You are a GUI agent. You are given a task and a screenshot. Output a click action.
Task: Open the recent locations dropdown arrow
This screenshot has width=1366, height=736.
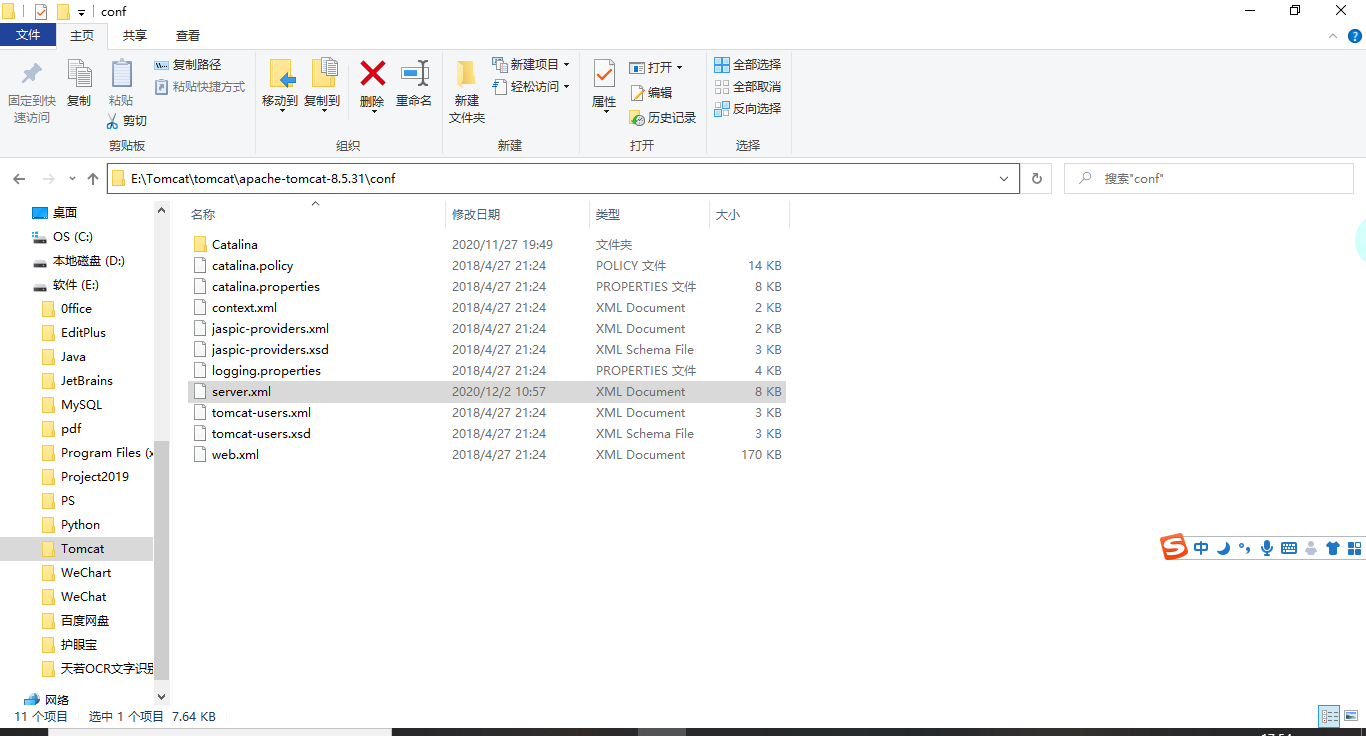[71, 179]
